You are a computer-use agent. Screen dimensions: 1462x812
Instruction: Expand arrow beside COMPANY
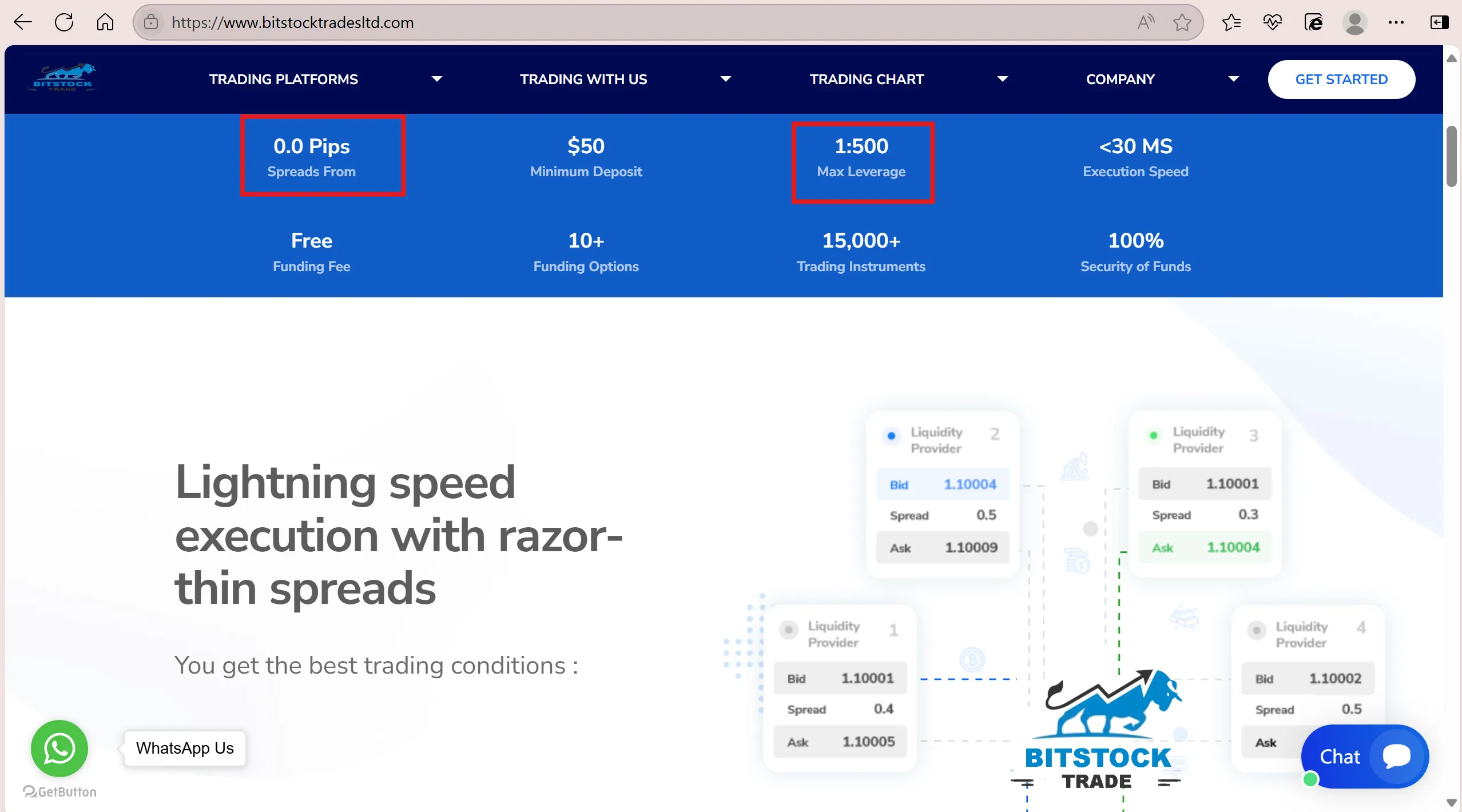pyautogui.click(x=1234, y=79)
